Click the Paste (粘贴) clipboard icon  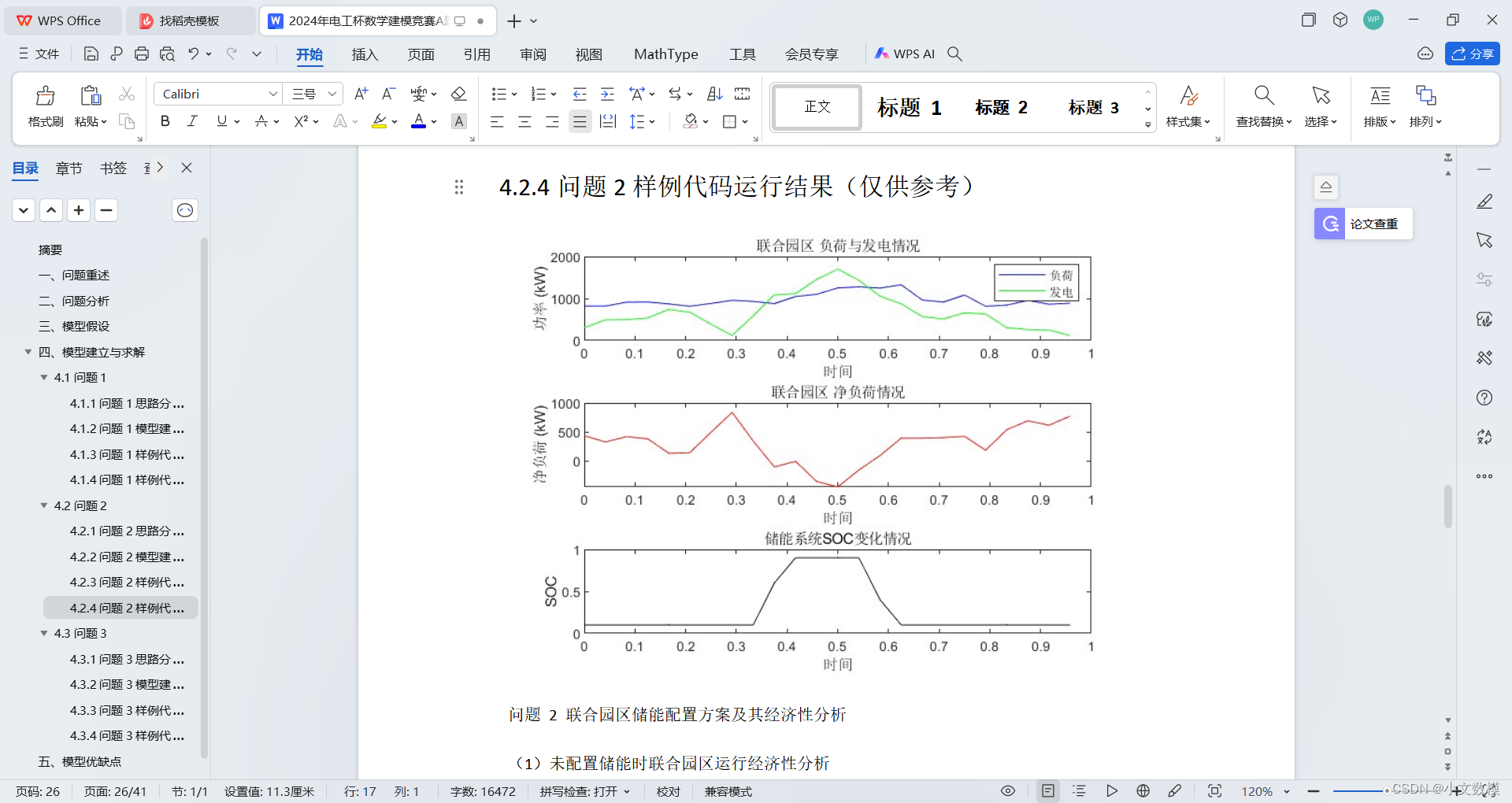click(x=91, y=95)
